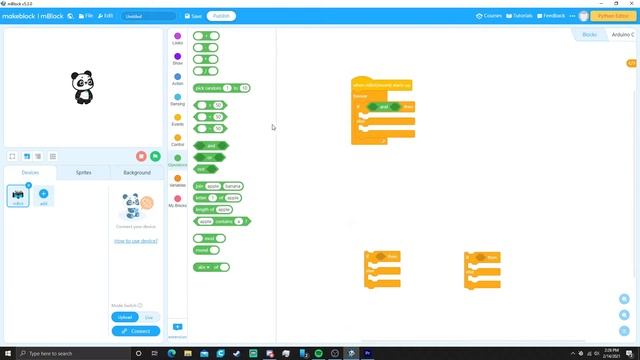Open the Control block category
The width and height of the screenshot is (640, 360).
(x=178, y=140)
